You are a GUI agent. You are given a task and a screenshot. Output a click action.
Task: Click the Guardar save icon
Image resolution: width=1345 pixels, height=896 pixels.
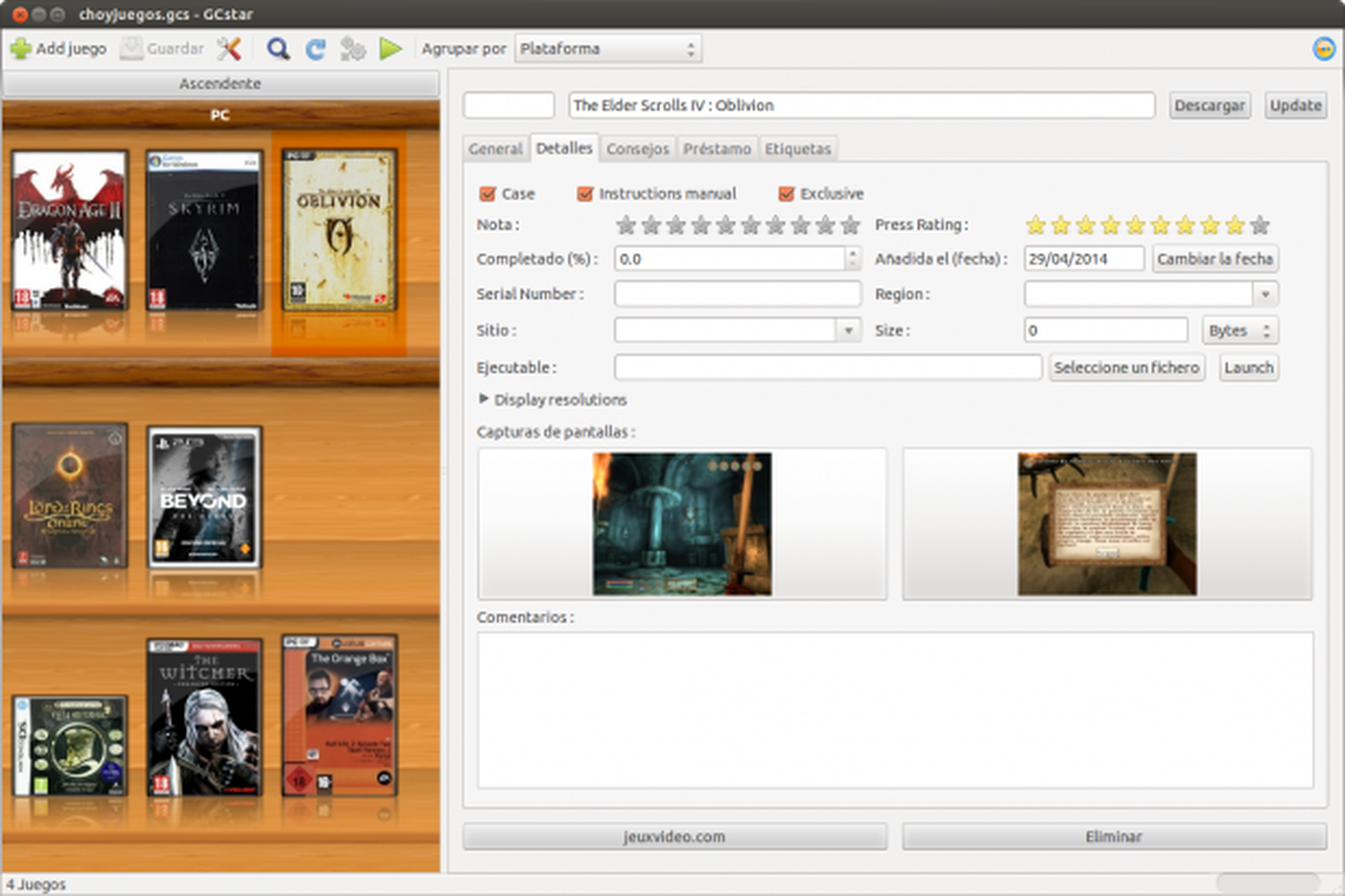131,49
